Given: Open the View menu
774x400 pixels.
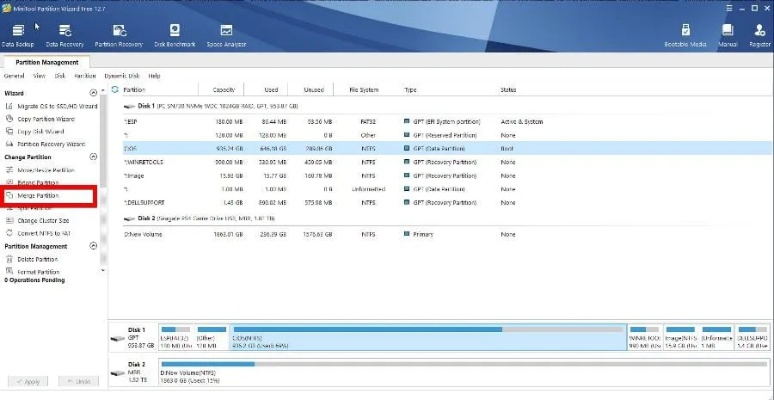Looking at the screenshot, I should click(x=39, y=75).
